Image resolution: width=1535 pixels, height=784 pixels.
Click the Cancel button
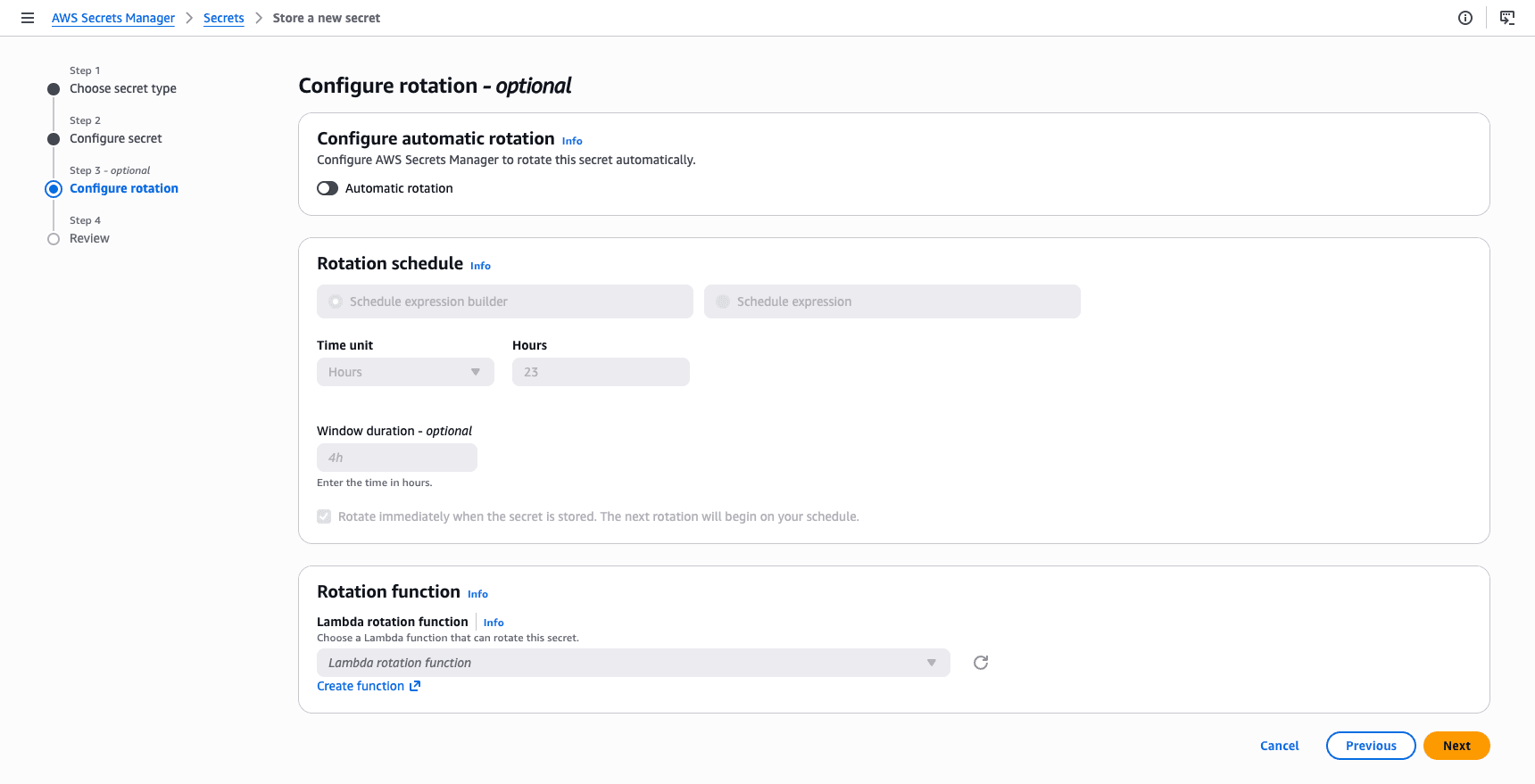point(1280,746)
